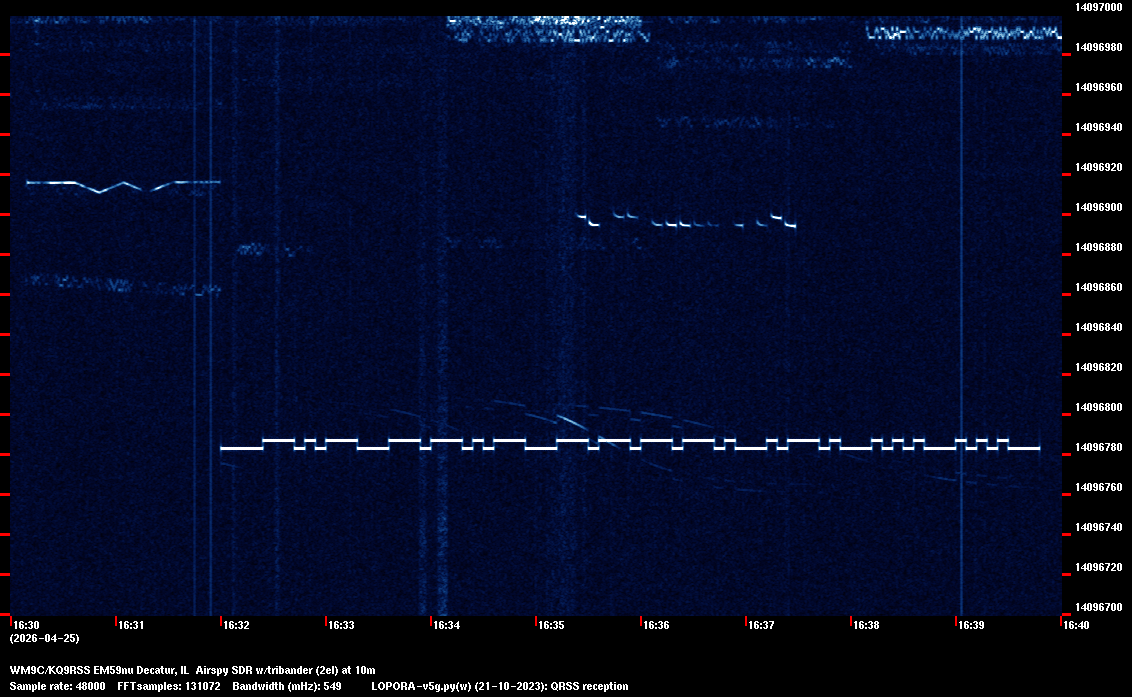Click frequency label 14096720
This screenshot has width=1132, height=697.
point(1099,568)
